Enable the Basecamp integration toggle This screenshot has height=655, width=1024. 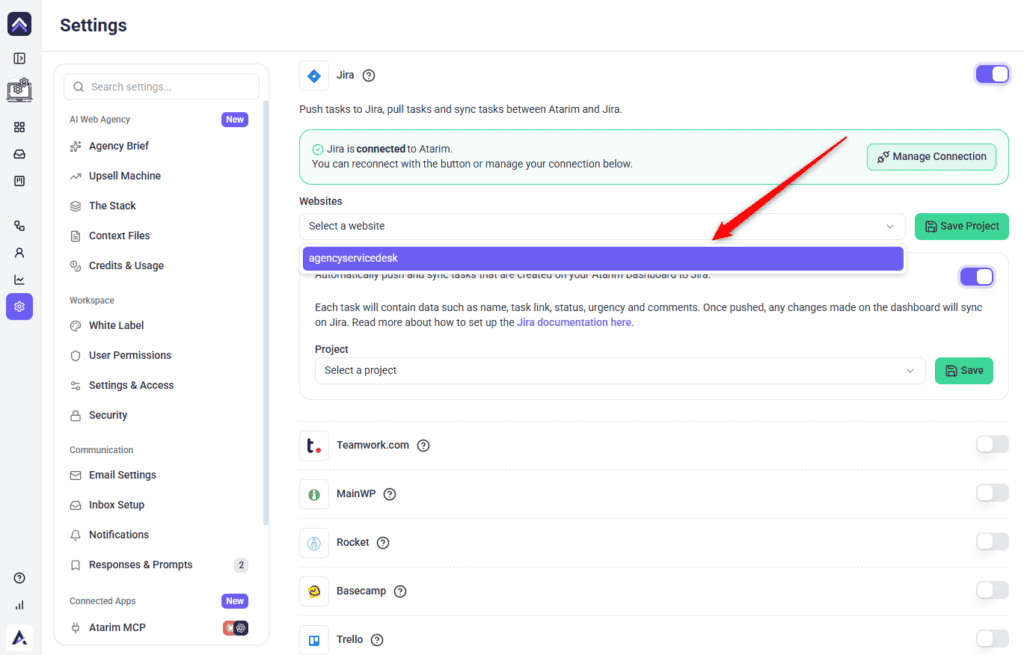[x=992, y=590]
